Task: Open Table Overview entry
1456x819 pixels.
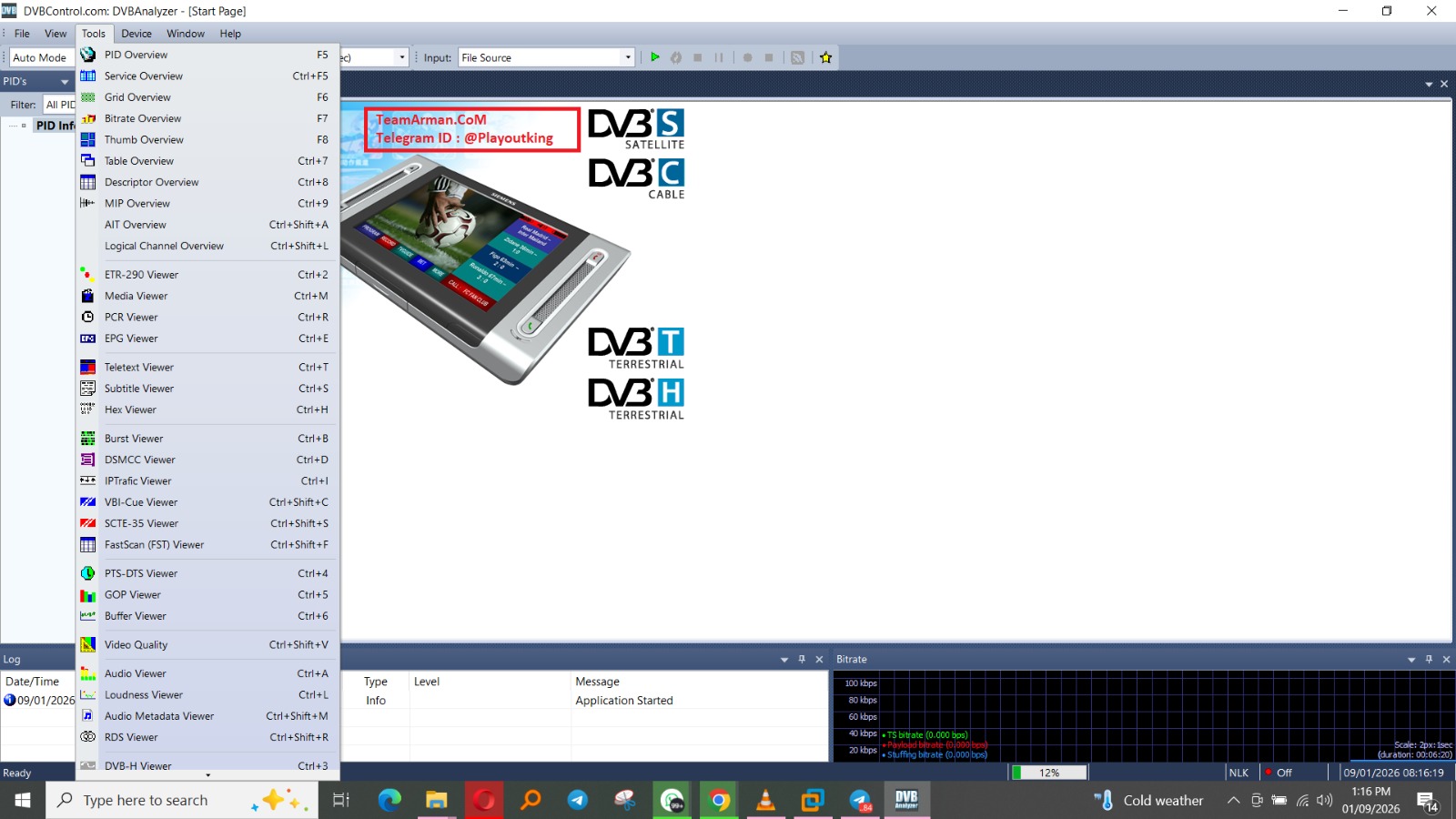Action: (207, 161)
